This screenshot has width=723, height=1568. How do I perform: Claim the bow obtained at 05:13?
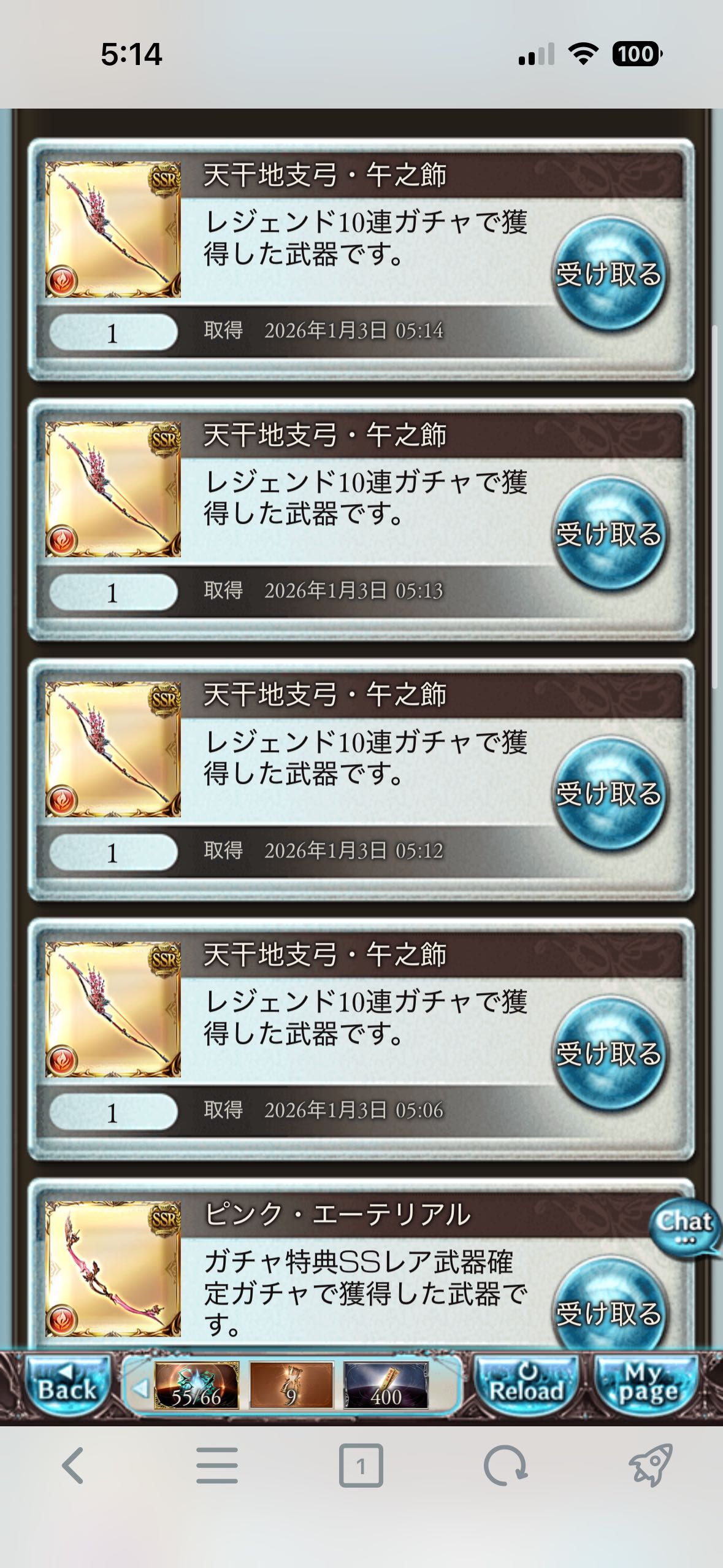(608, 534)
